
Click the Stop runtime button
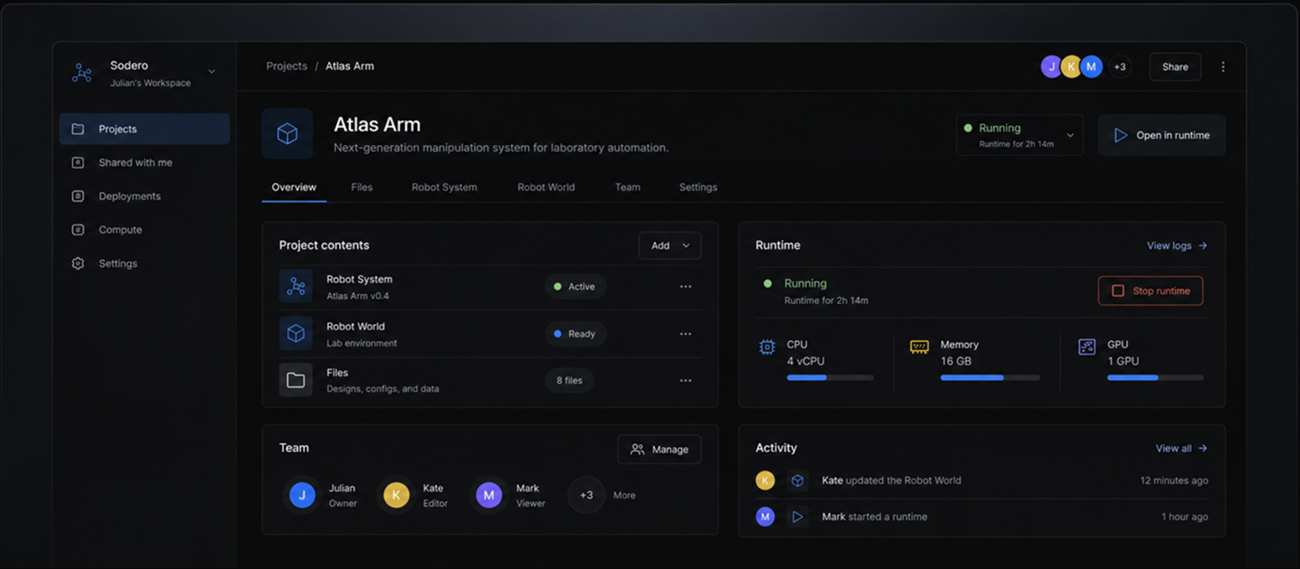[x=1150, y=291]
